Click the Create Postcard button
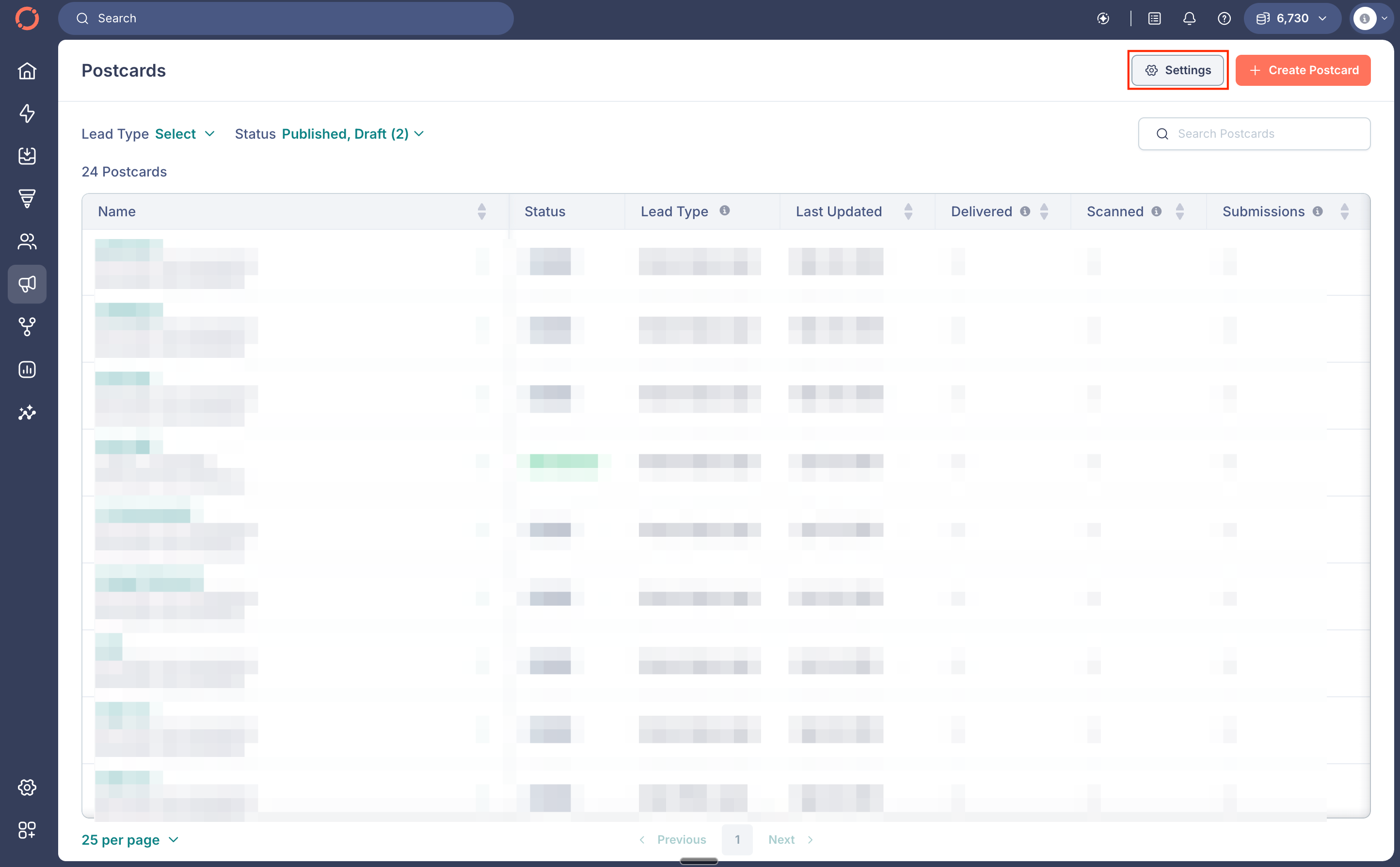1400x867 pixels. (1303, 70)
